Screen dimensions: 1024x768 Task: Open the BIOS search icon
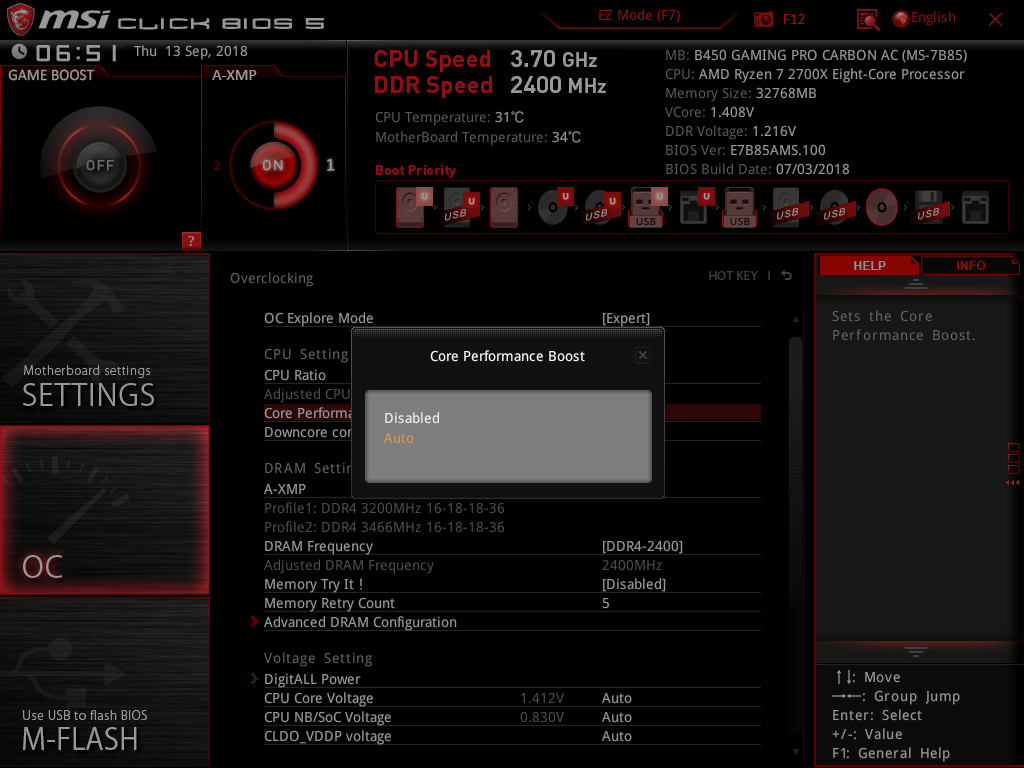pos(867,20)
